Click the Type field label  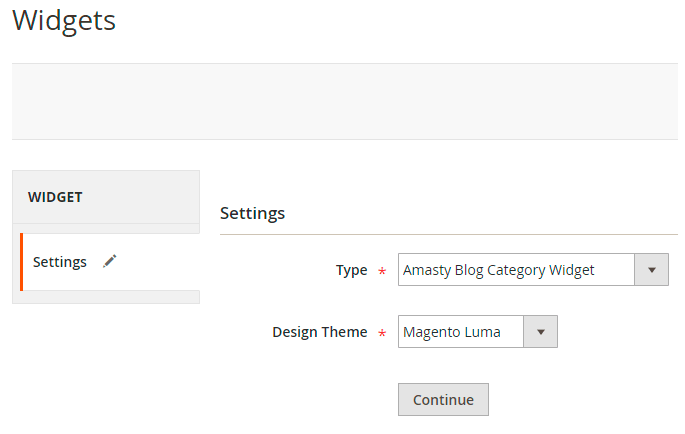point(351,270)
